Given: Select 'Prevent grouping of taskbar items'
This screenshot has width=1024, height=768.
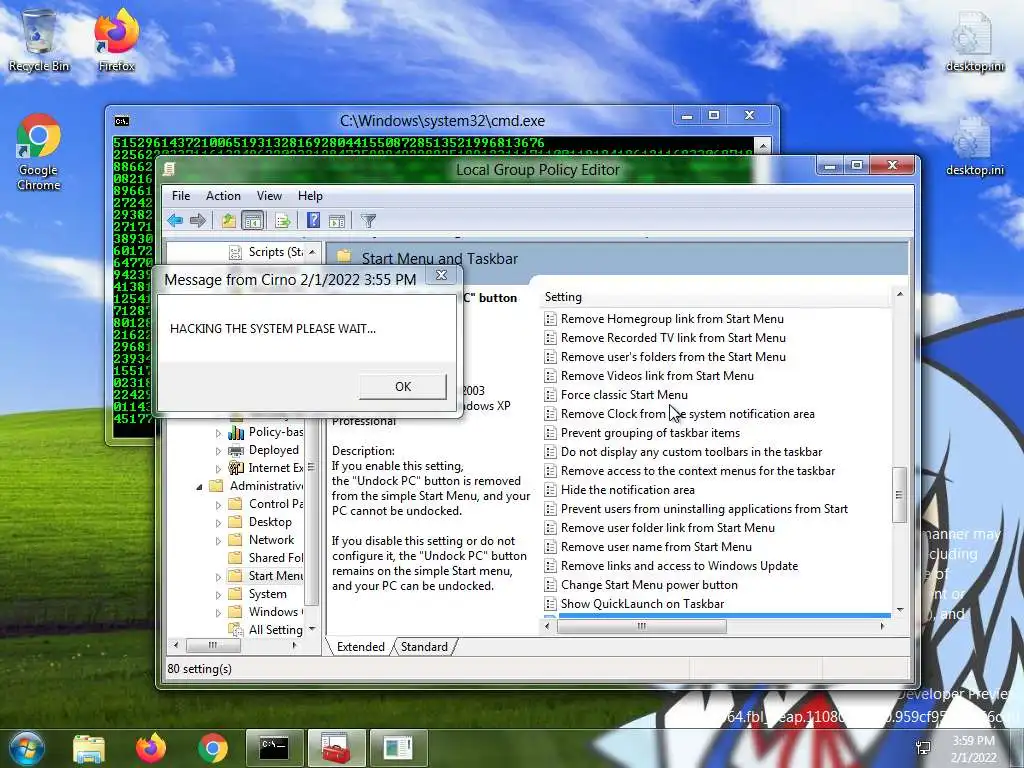Looking at the screenshot, I should click(x=650, y=433).
